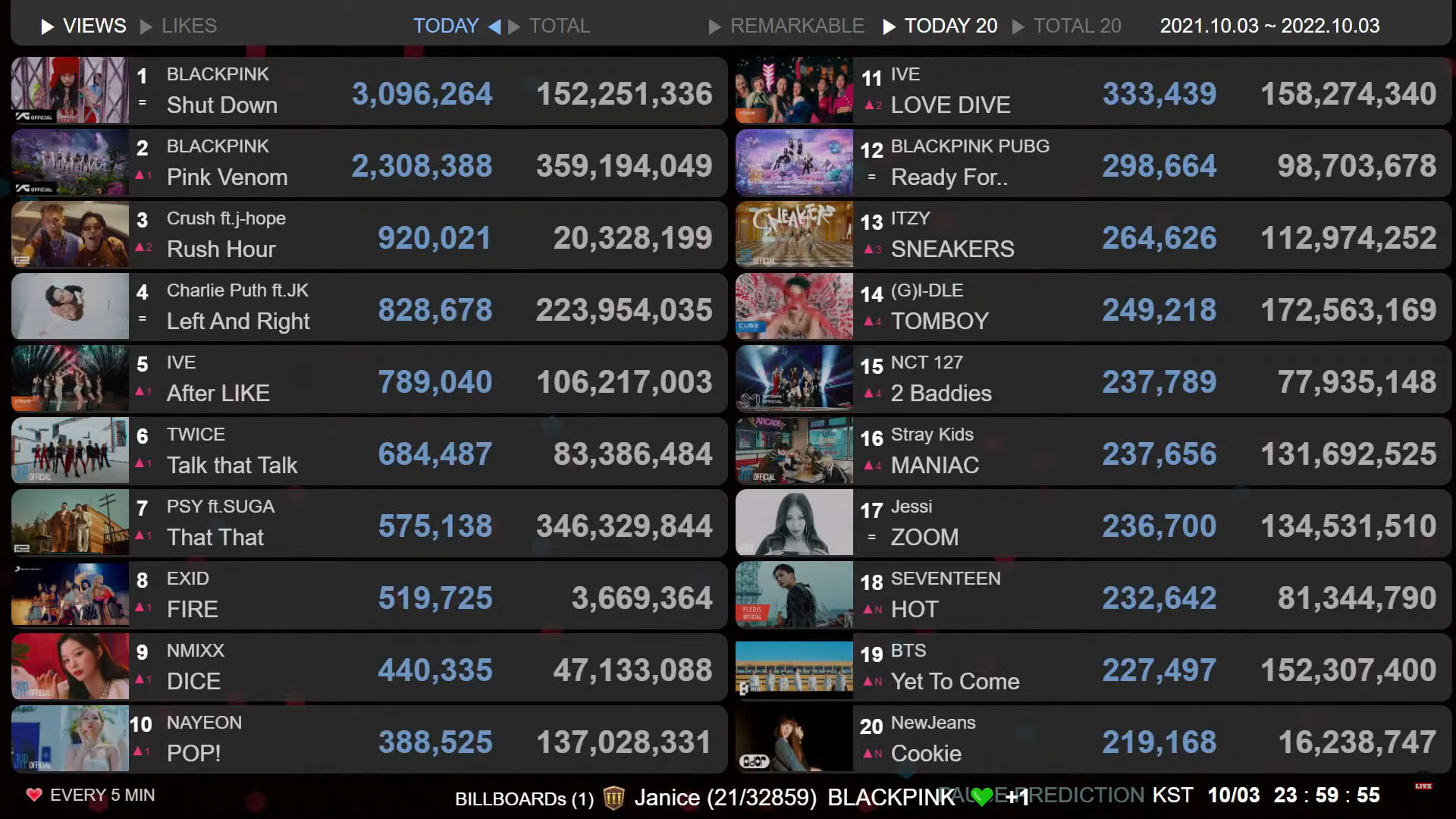Click the KST clock 23 : 59 : 55
The height and width of the screenshot is (819, 1456).
coord(1326,795)
